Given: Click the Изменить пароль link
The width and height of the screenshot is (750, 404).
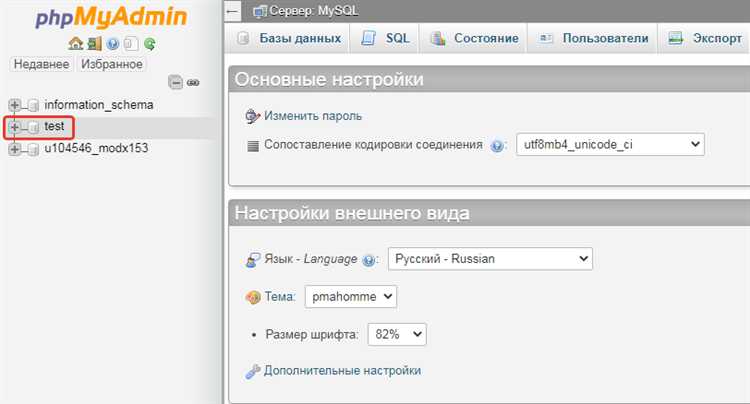Looking at the screenshot, I should [x=312, y=116].
